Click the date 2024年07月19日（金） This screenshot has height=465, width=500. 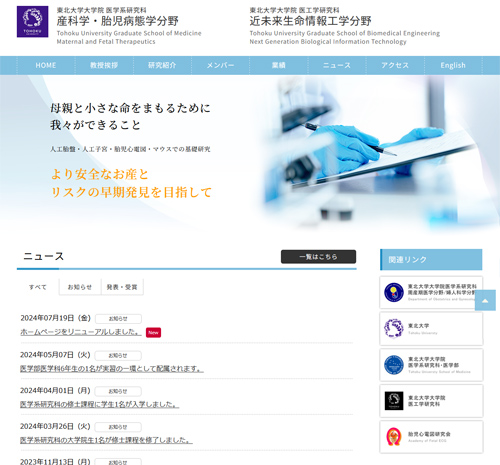click(x=56, y=318)
